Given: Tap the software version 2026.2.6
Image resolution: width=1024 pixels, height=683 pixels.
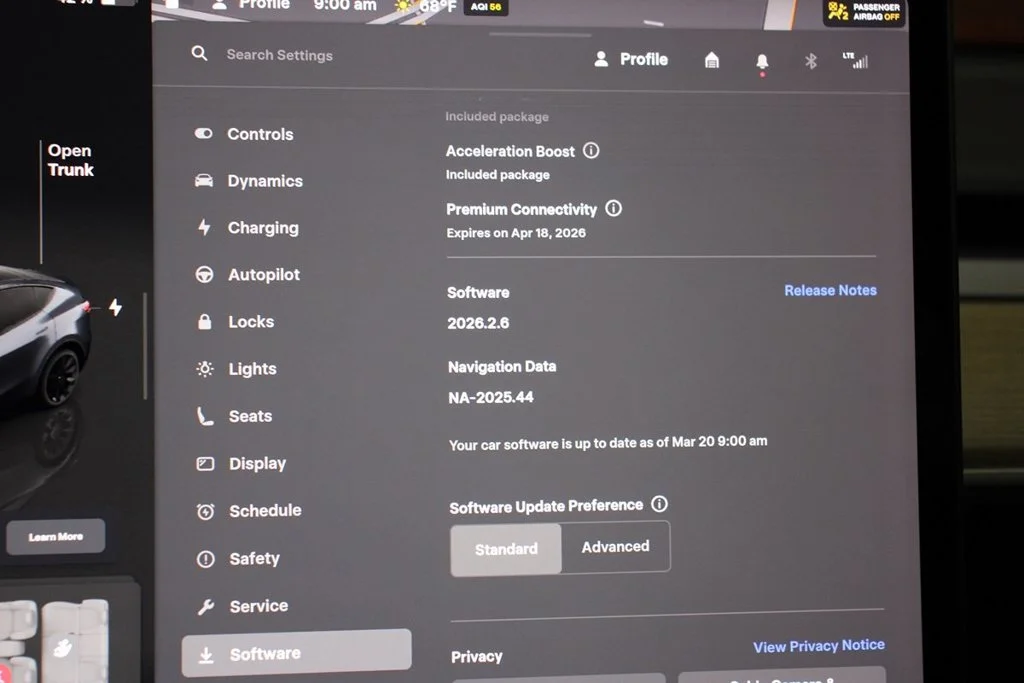Looking at the screenshot, I should pos(478,323).
